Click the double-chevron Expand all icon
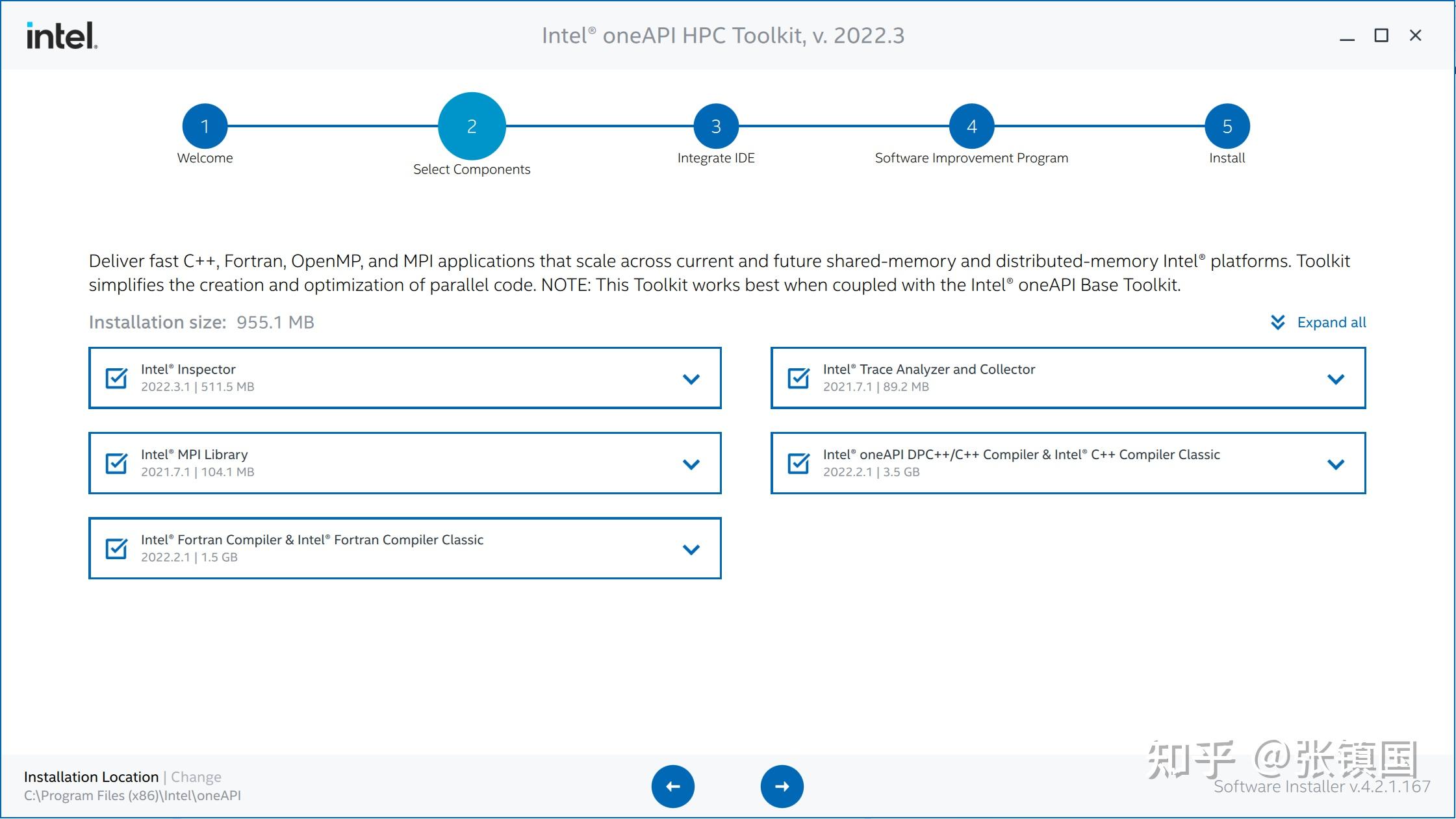Screen dimensions: 1456x819 point(1277,322)
